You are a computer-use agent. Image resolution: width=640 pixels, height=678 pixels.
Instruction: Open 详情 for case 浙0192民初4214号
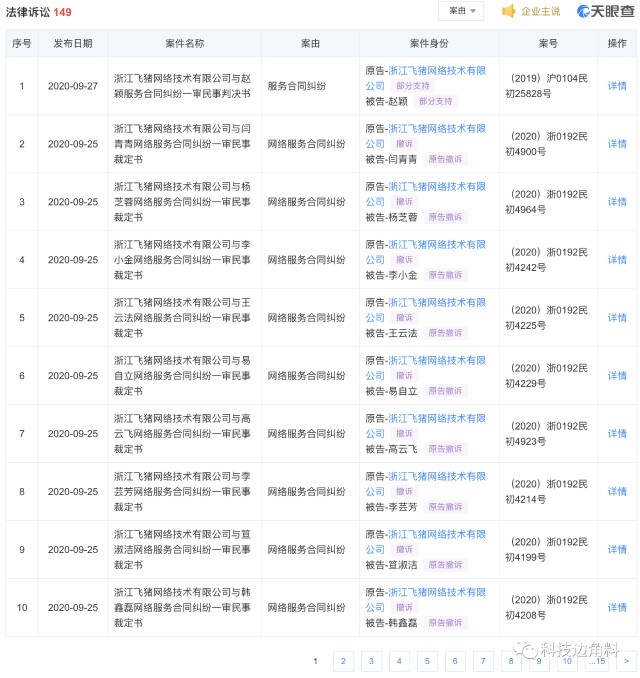click(617, 491)
